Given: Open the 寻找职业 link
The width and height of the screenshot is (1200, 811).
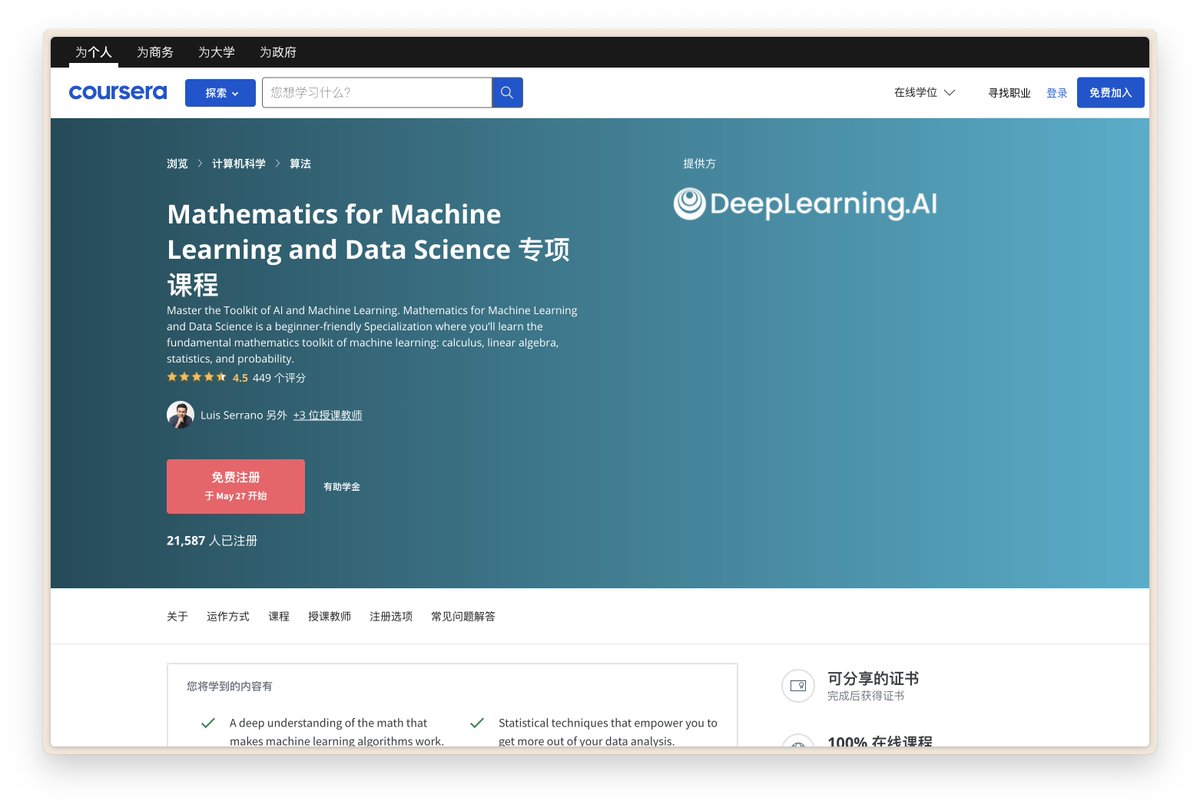Looking at the screenshot, I should click(x=1009, y=93).
